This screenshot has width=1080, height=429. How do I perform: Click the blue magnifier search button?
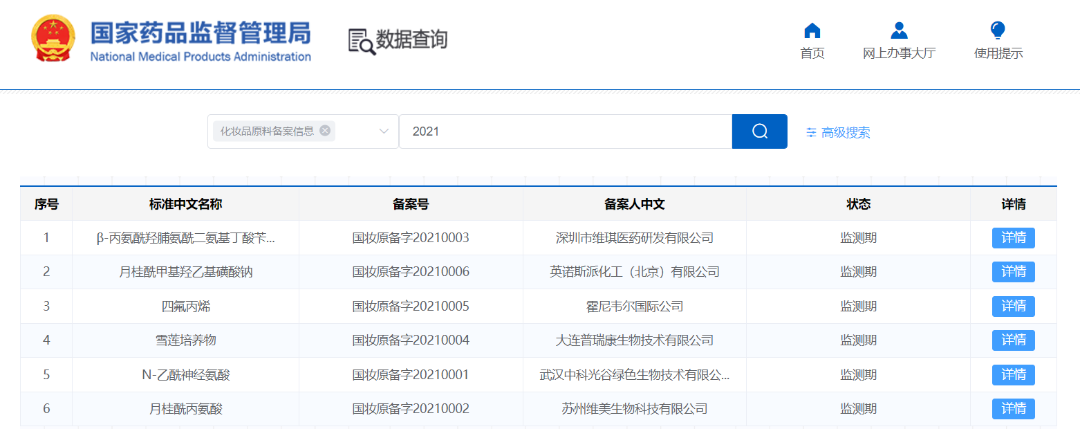(x=759, y=132)
